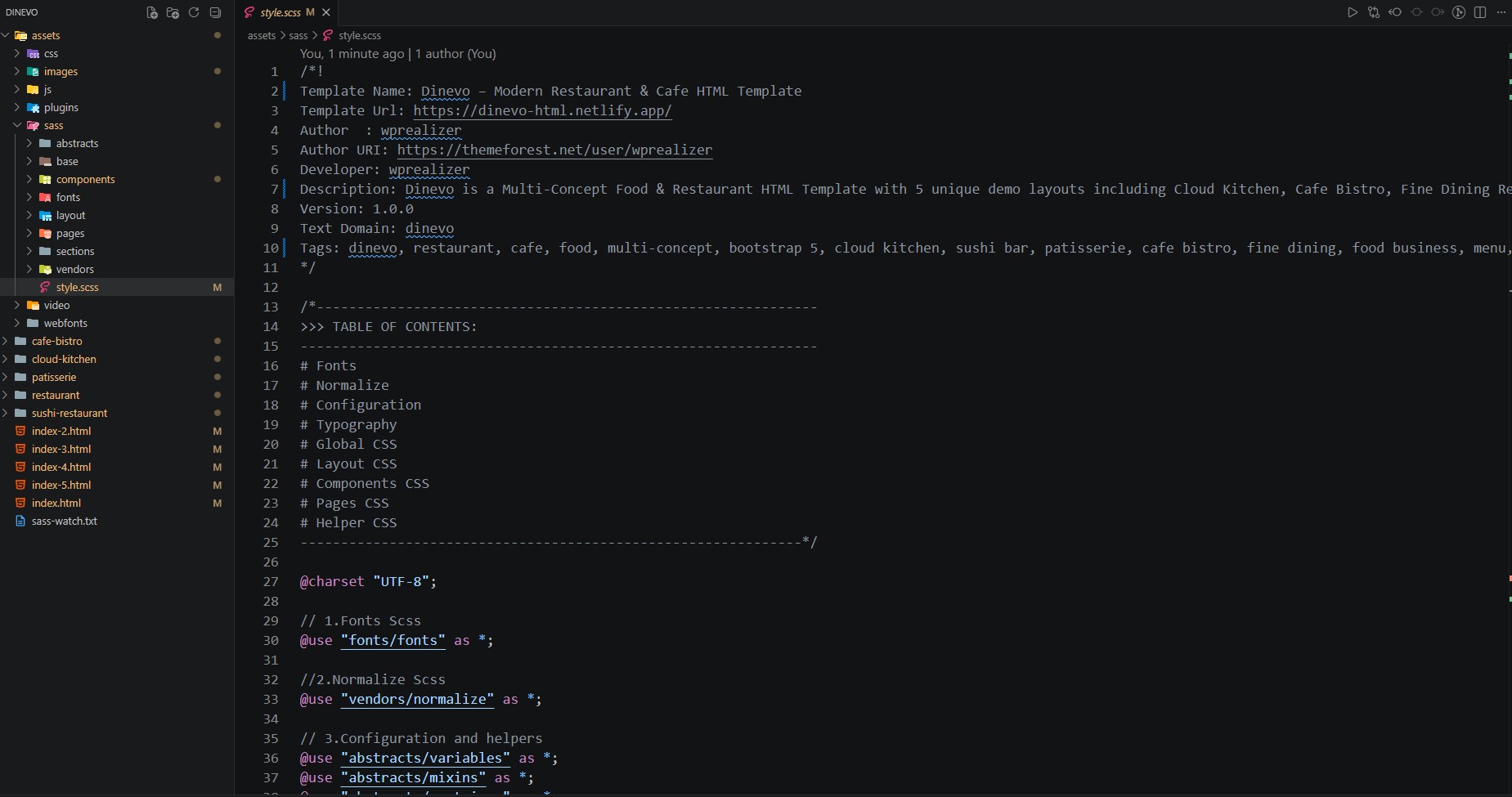
Task: Open the fonts folder in sass
Action: tap(117, 197)
